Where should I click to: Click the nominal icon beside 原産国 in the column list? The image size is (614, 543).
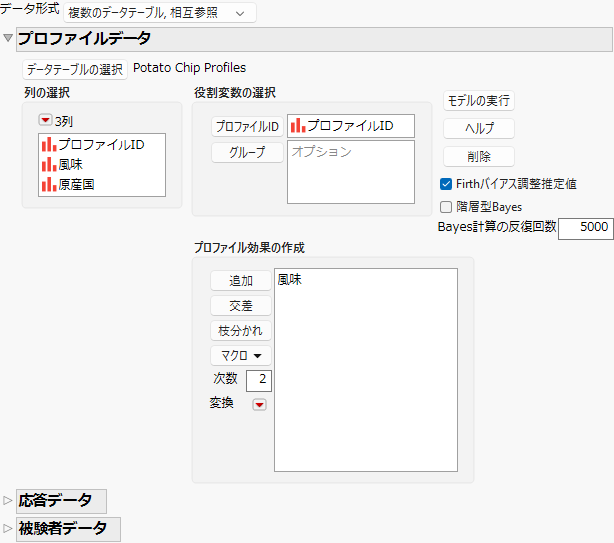49,184
